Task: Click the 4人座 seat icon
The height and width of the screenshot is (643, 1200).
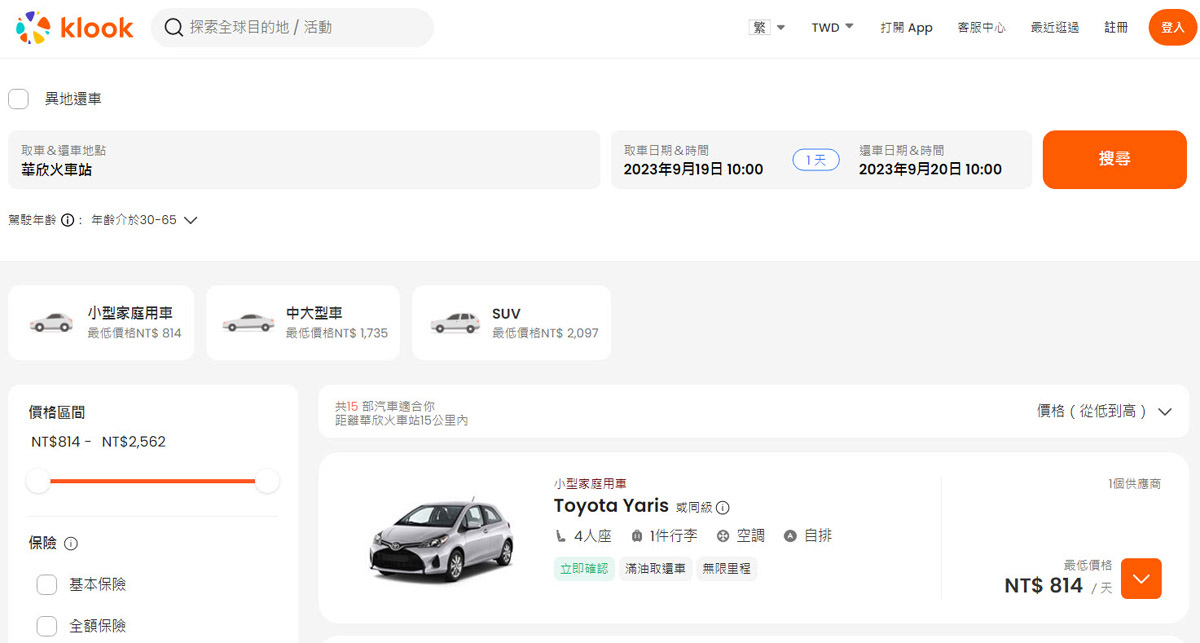Action: coord(561,536)
